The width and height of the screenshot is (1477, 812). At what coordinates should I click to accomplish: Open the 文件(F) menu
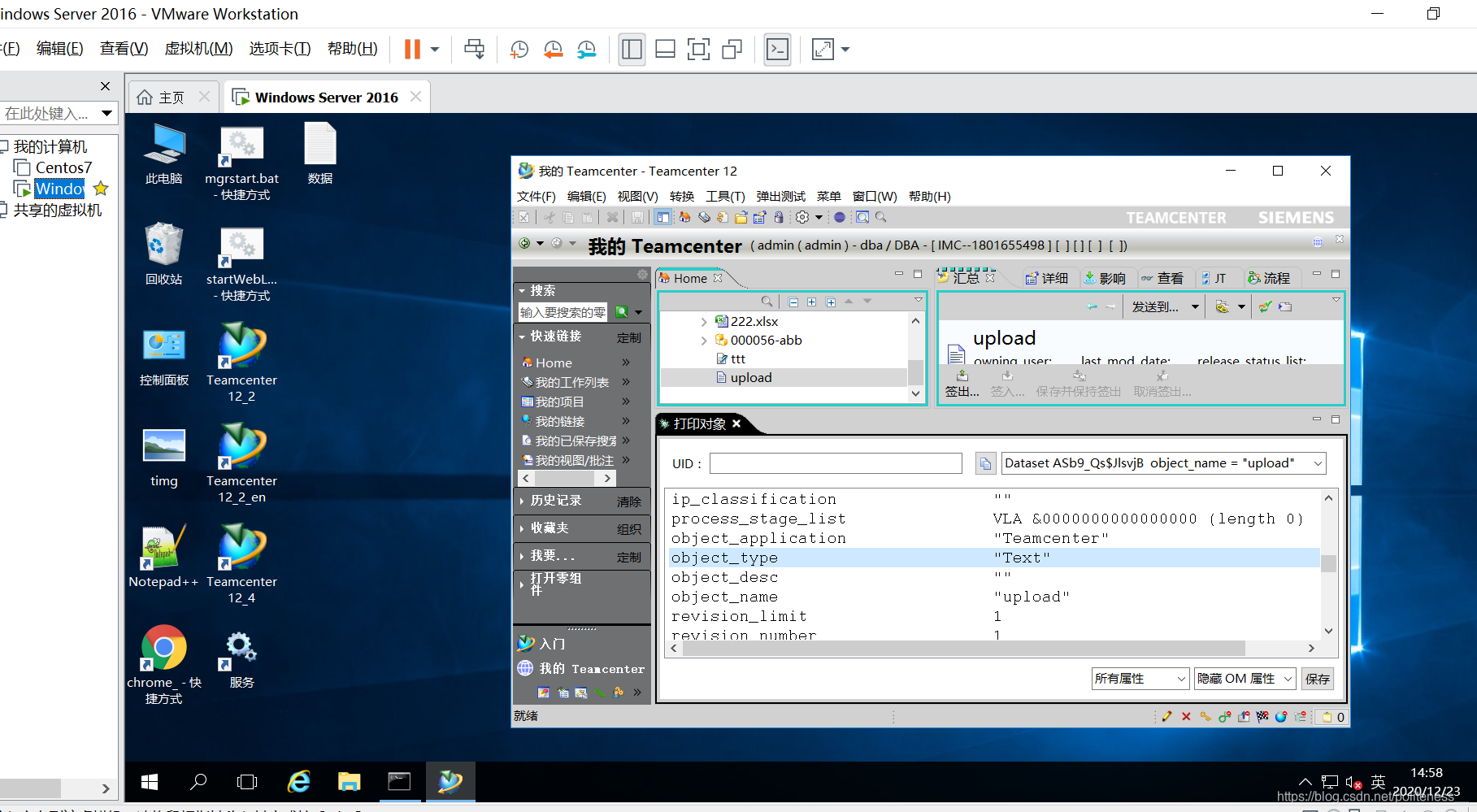pyautogui.click(x=536, y=196)
